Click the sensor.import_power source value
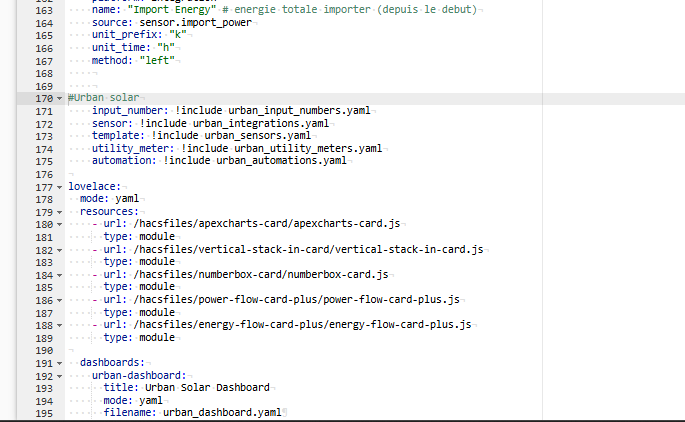 coord(196,23)
